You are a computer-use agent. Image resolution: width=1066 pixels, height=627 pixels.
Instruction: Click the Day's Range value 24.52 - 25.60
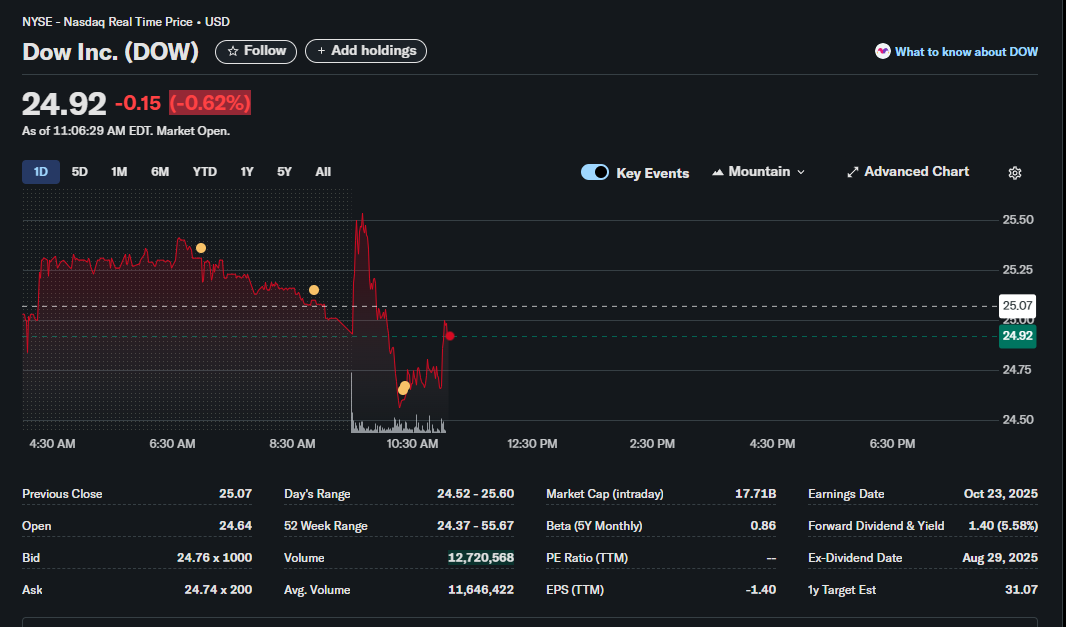click(475, 494)
